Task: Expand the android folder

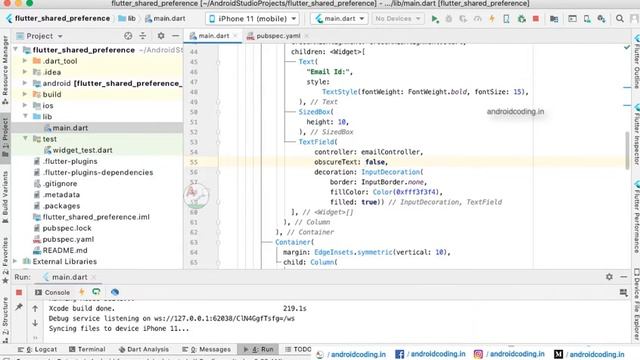Action: click(25, 83)
